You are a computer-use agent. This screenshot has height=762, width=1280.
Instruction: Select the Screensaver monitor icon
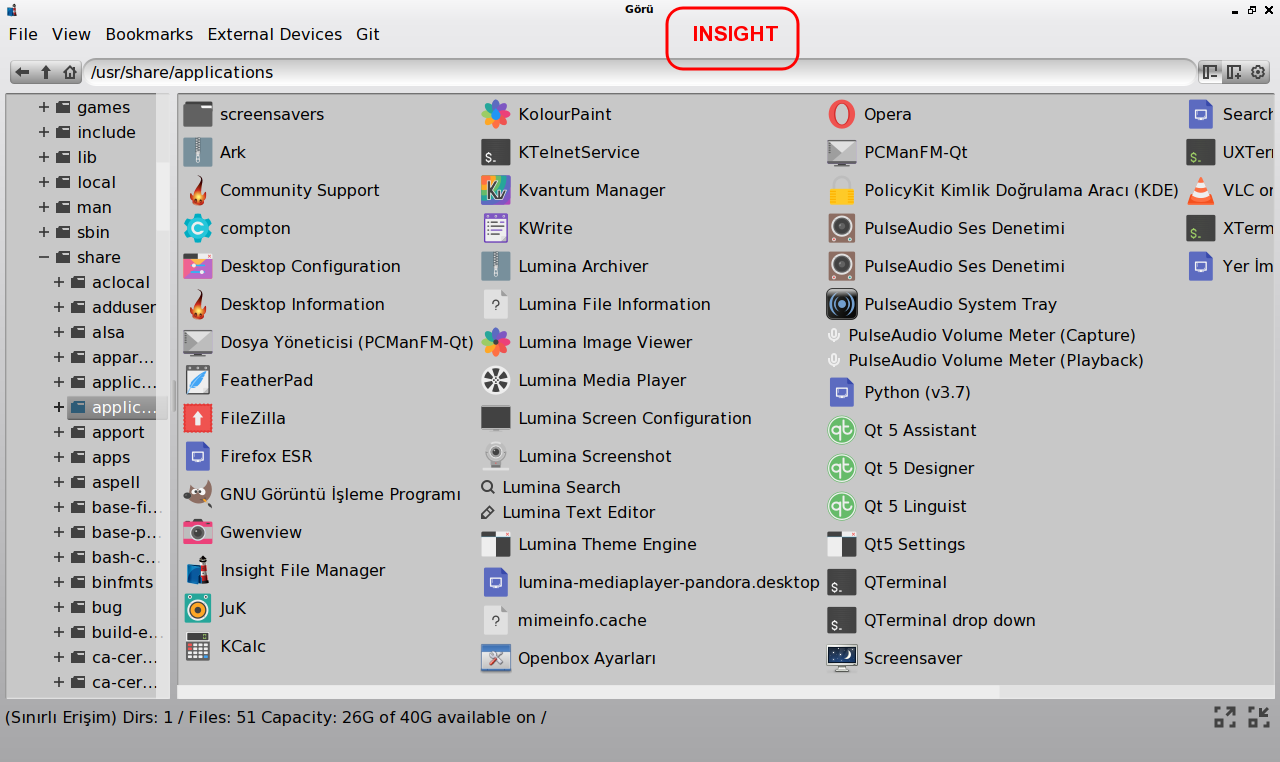click(842, 658)
